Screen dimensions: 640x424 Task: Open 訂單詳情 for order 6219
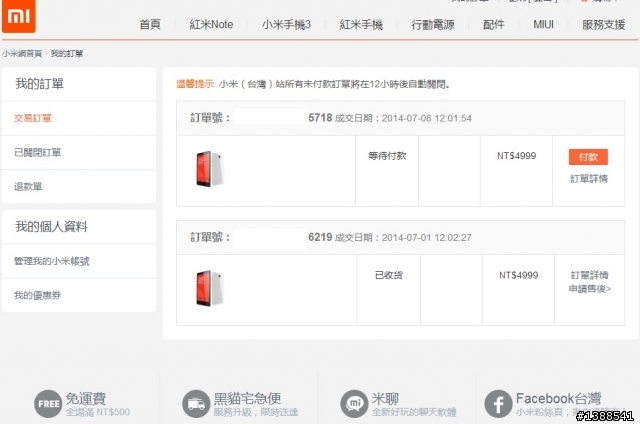coord(589,275)
